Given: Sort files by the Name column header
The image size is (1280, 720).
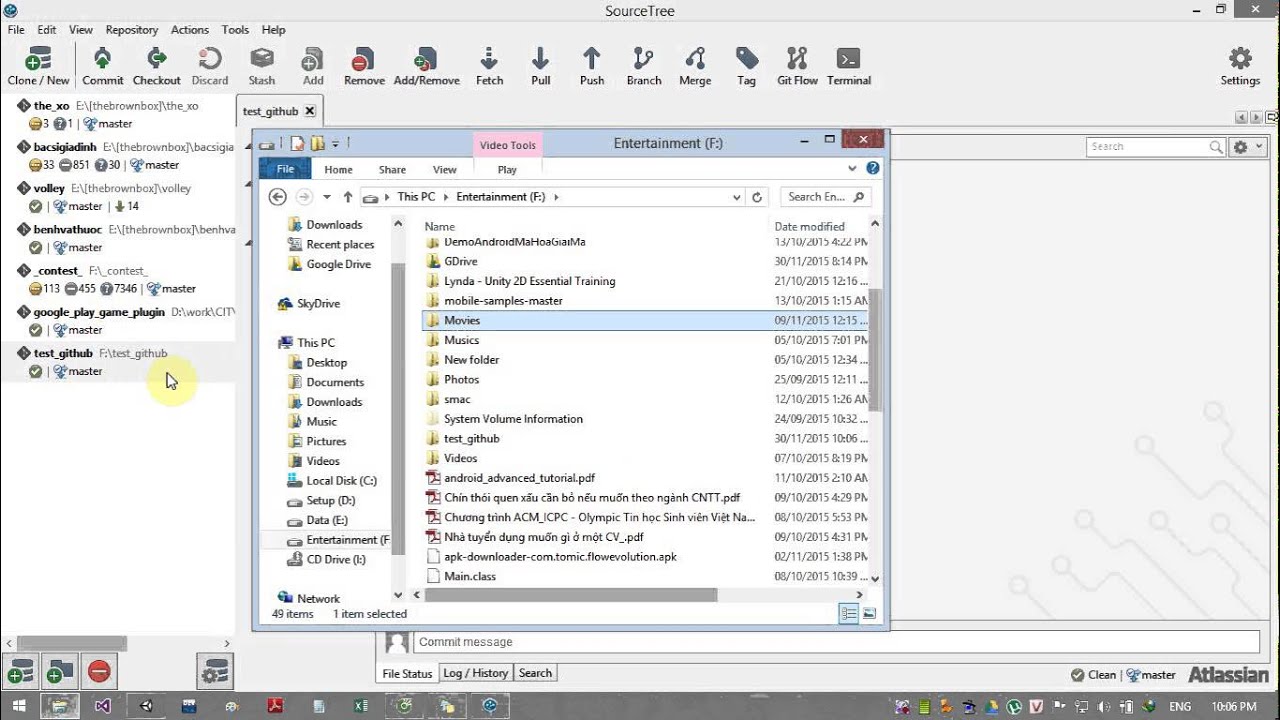Looking at the screenshot, I should [x=439, y=227].
